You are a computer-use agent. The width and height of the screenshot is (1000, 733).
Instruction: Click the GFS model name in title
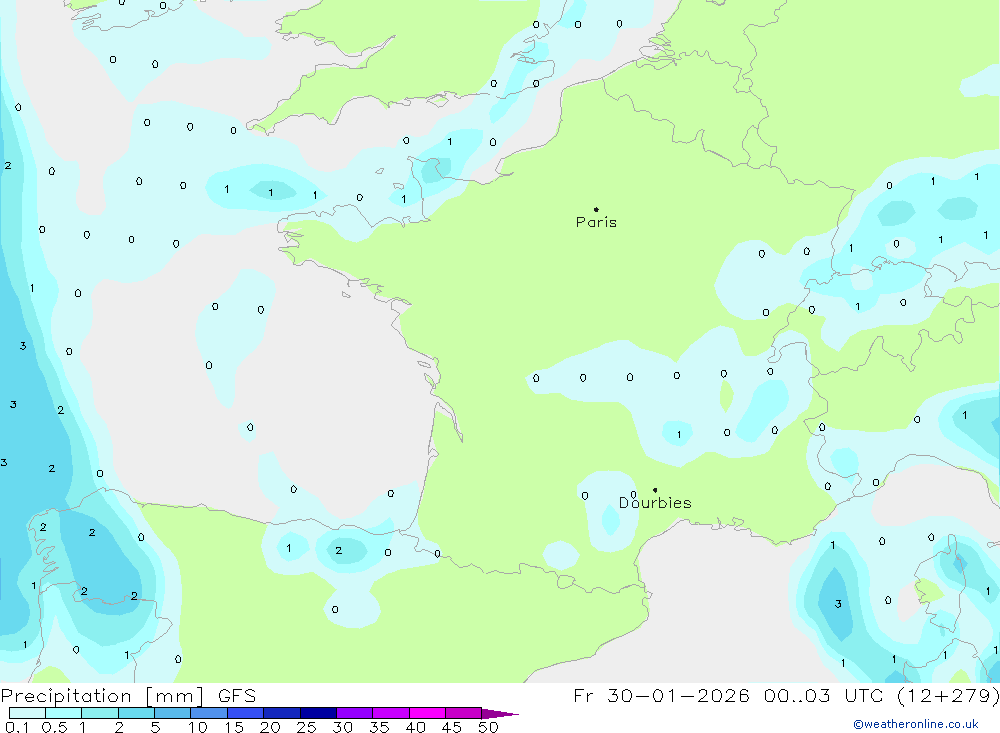tap(237, 695)
